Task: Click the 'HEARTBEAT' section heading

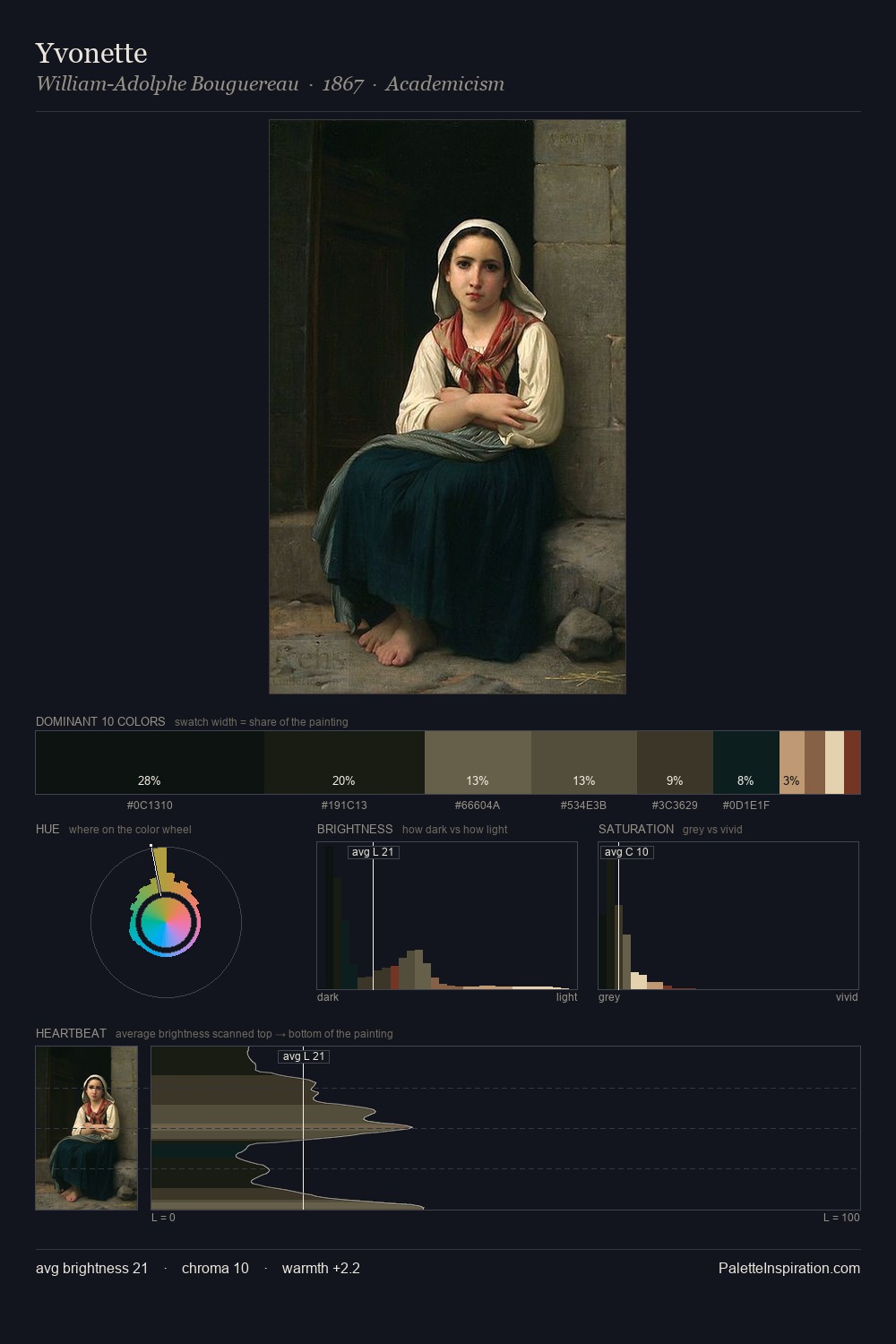Action: coord(71,1033)
